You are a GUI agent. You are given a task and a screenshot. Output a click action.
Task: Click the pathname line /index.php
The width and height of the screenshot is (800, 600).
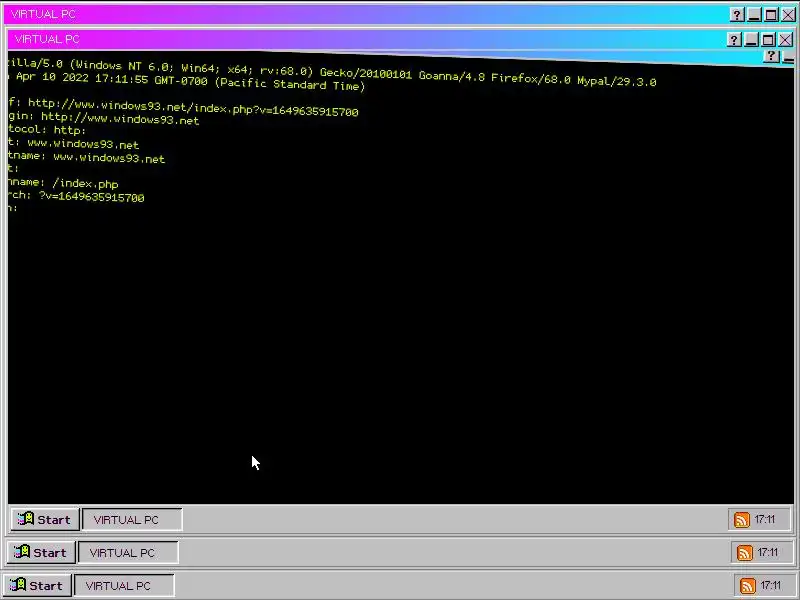(63, 183)
